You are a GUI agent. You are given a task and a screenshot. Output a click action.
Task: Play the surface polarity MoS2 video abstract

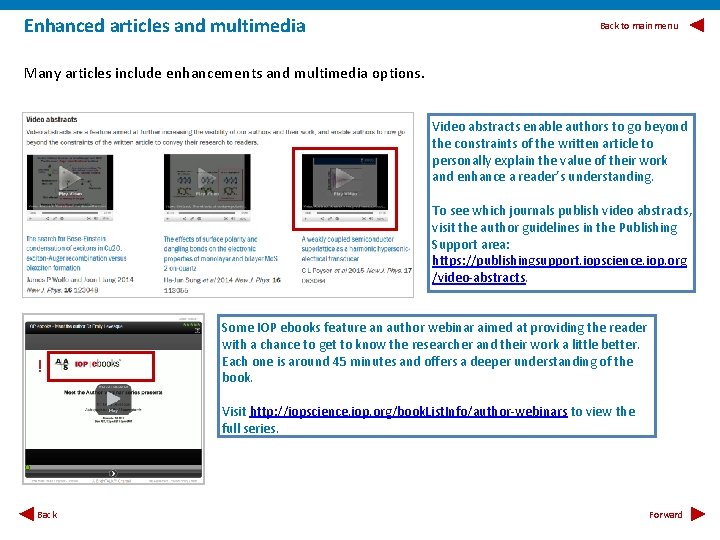(207, 178)
